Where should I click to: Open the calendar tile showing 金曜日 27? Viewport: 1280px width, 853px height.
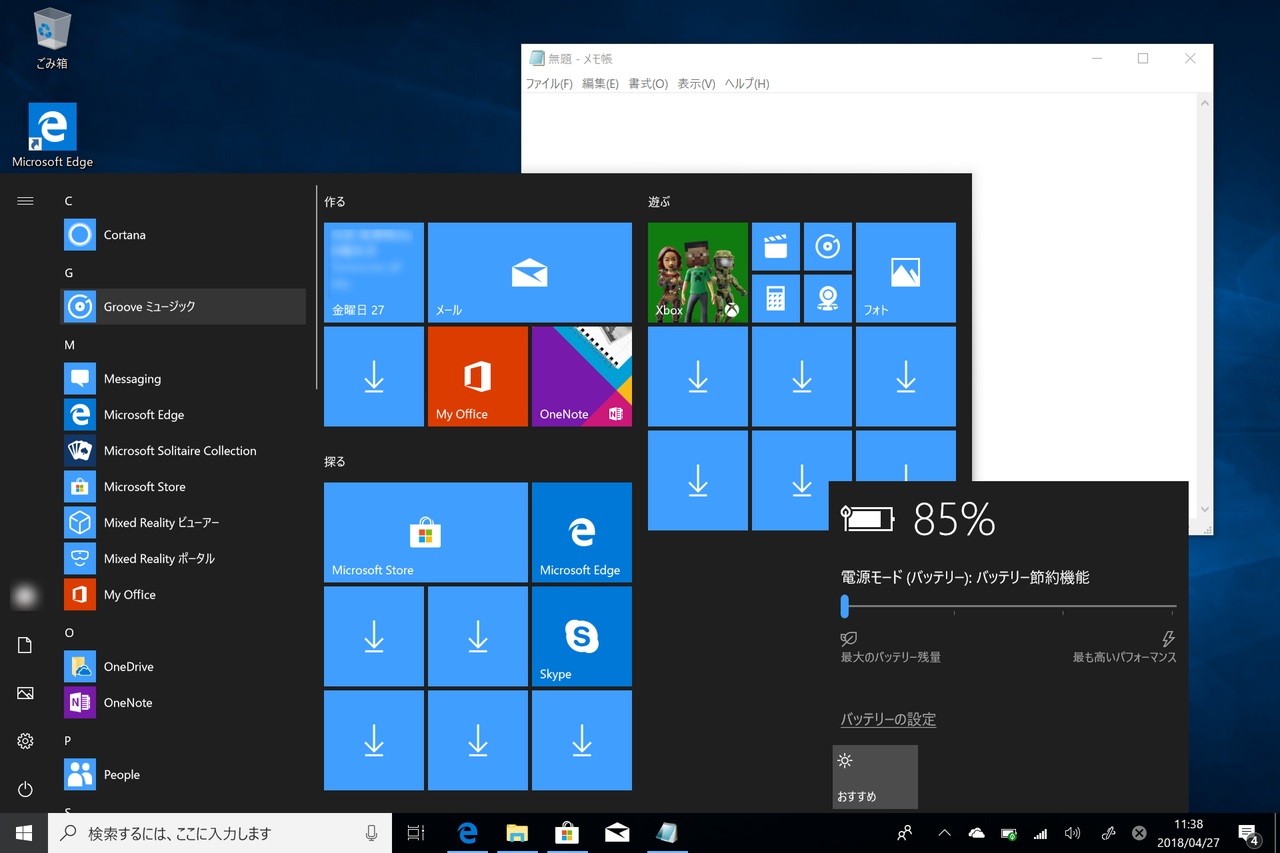[x=374, y=273]
